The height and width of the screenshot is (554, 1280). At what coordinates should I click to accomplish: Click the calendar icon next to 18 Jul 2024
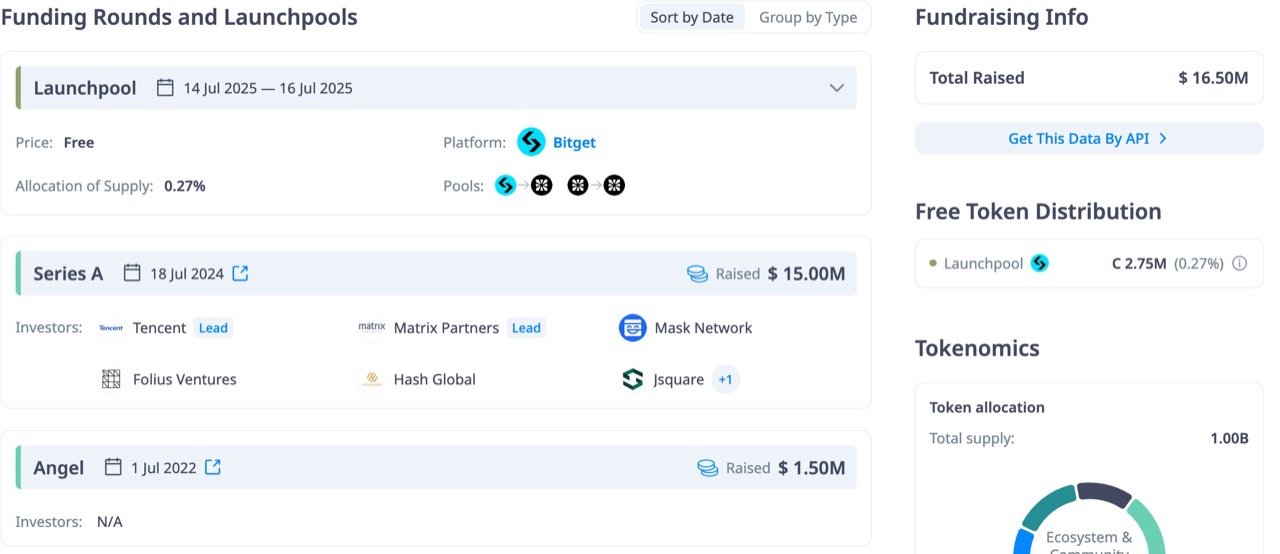(132, 273)
